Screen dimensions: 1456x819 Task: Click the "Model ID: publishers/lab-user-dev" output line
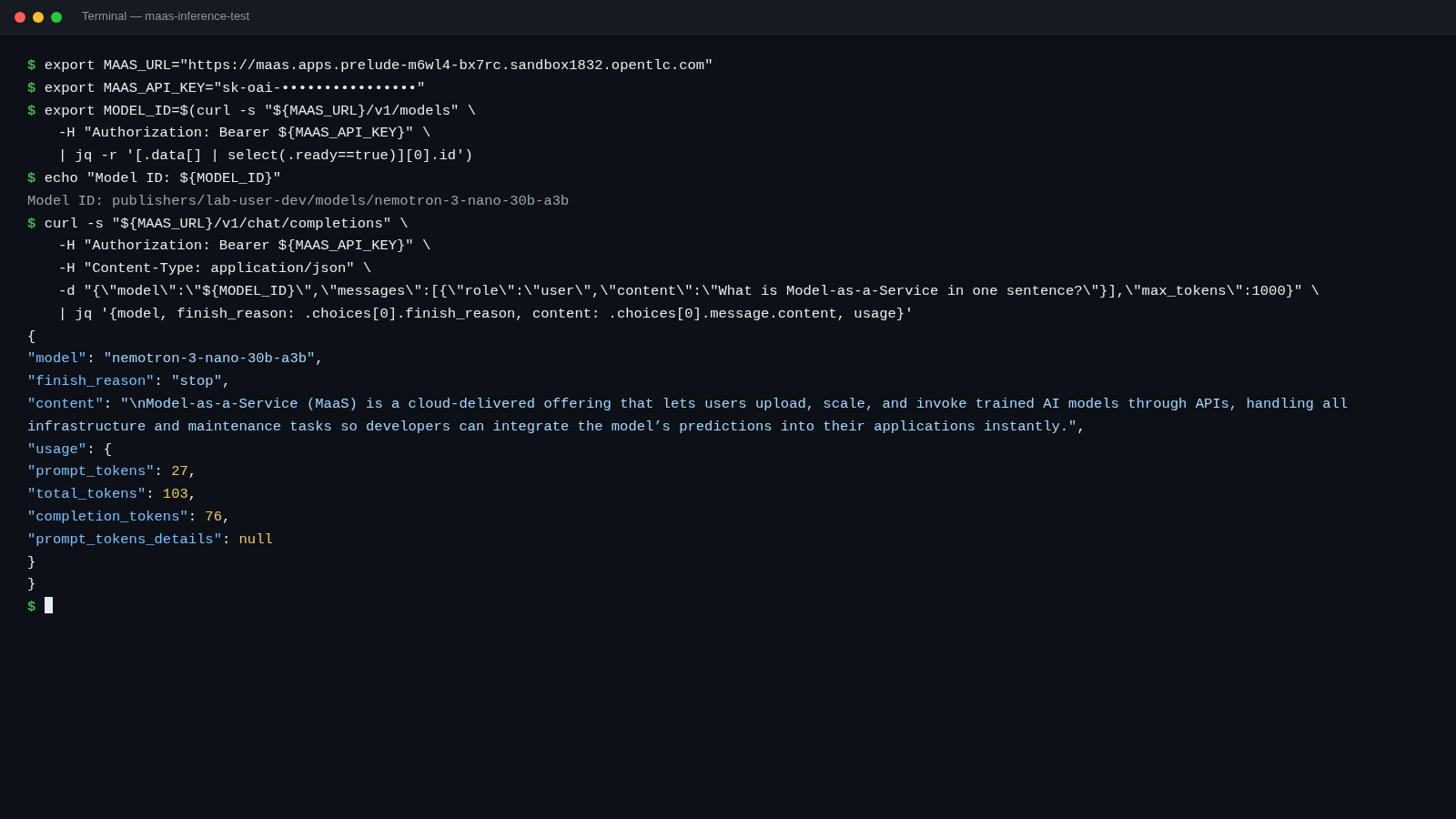[x=298, y=201]
